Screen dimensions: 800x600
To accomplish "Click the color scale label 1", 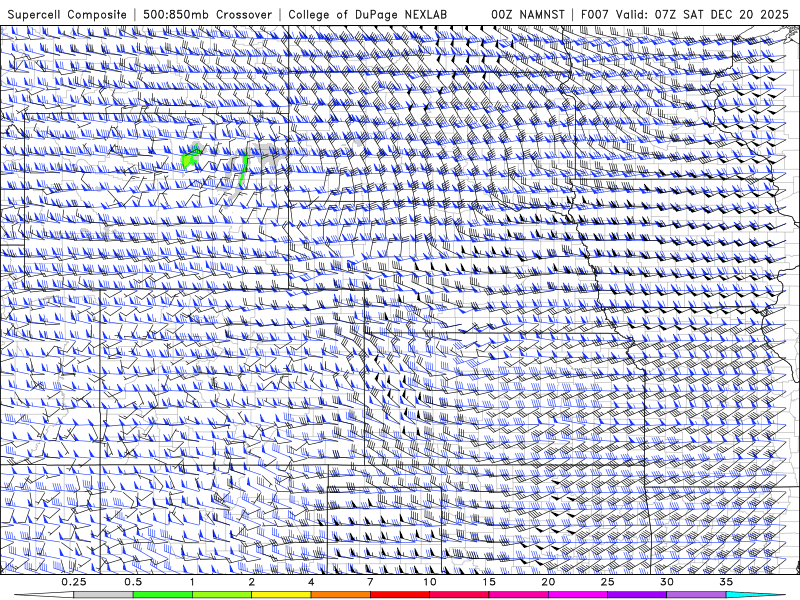I will coord(192,582).
